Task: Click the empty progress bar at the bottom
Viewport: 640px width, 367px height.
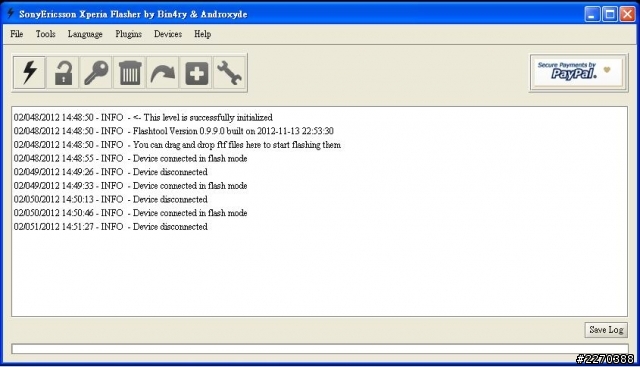Action: coord(320,349)
